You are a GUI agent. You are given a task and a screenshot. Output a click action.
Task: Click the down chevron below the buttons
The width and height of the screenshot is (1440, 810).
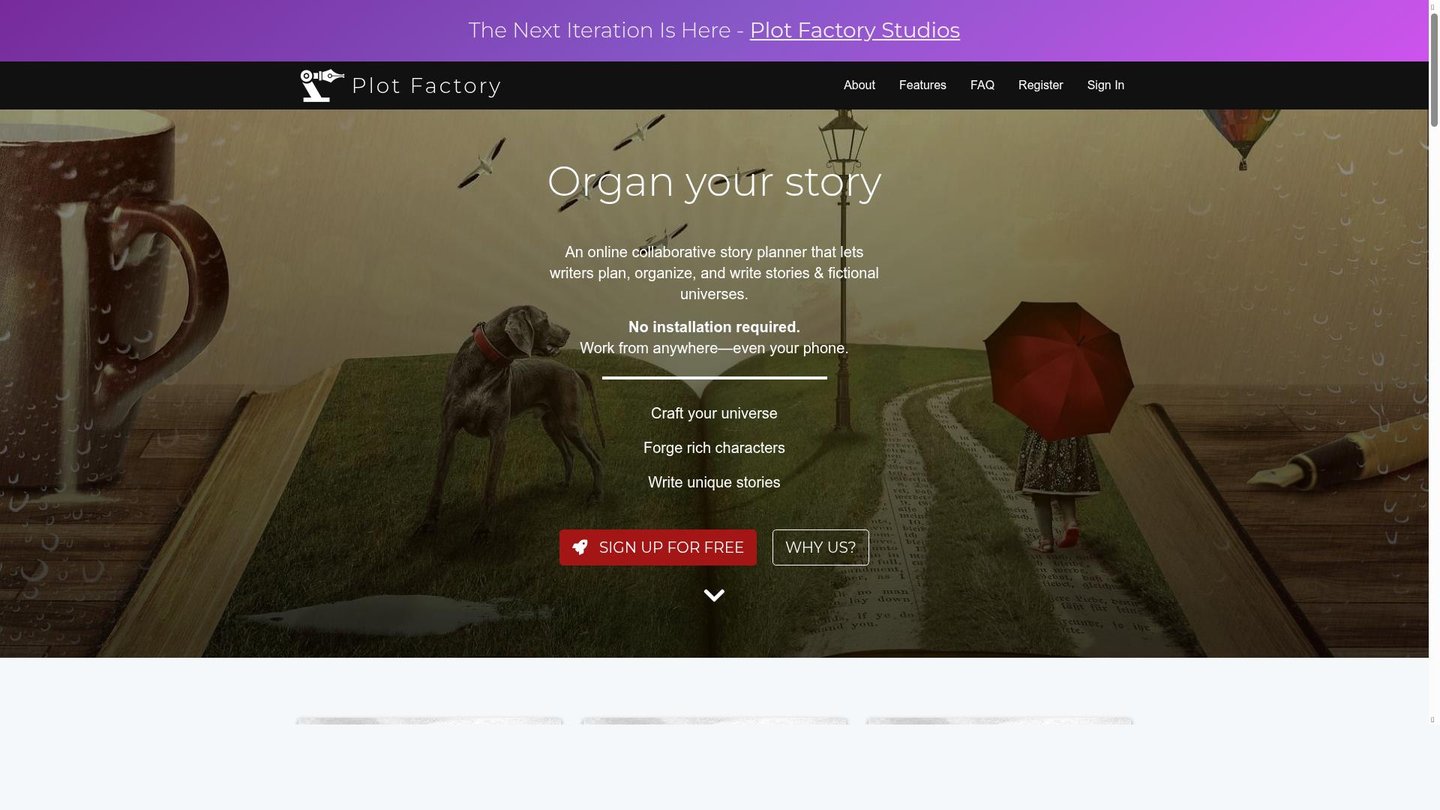tap(714, 595)
